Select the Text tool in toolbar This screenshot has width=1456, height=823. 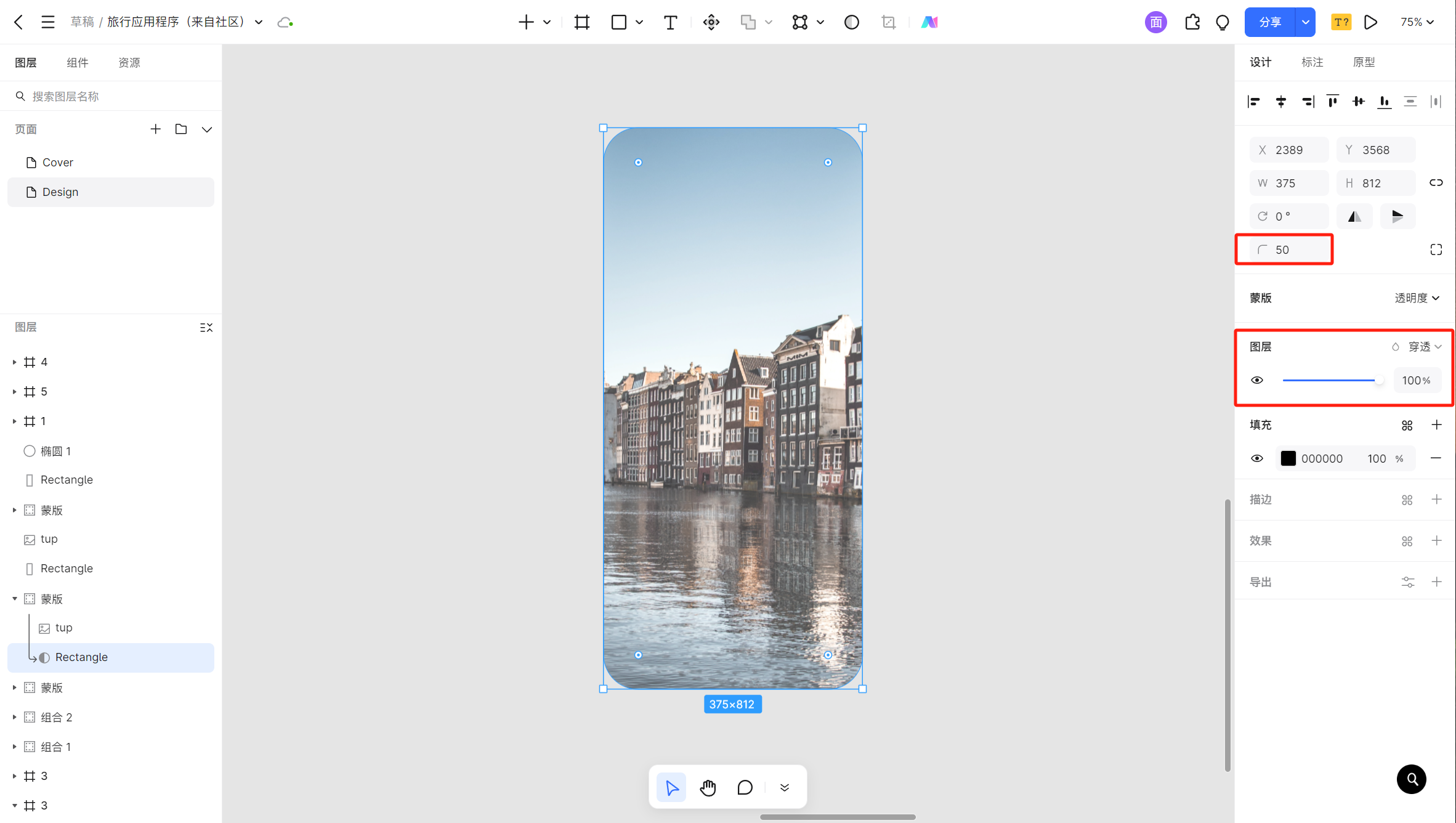(670, 23)
